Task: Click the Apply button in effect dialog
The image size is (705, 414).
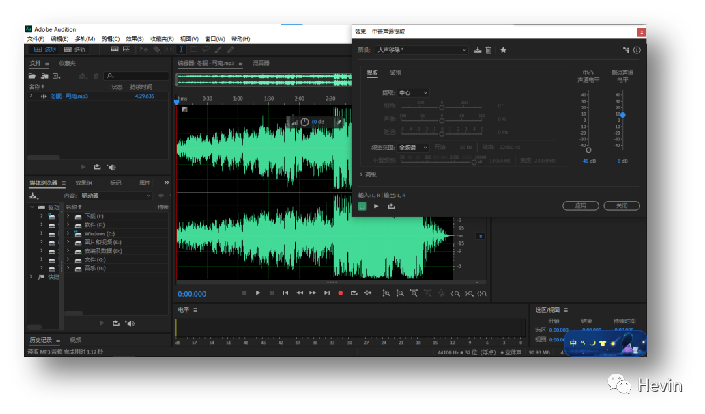Action: (580, 206)
